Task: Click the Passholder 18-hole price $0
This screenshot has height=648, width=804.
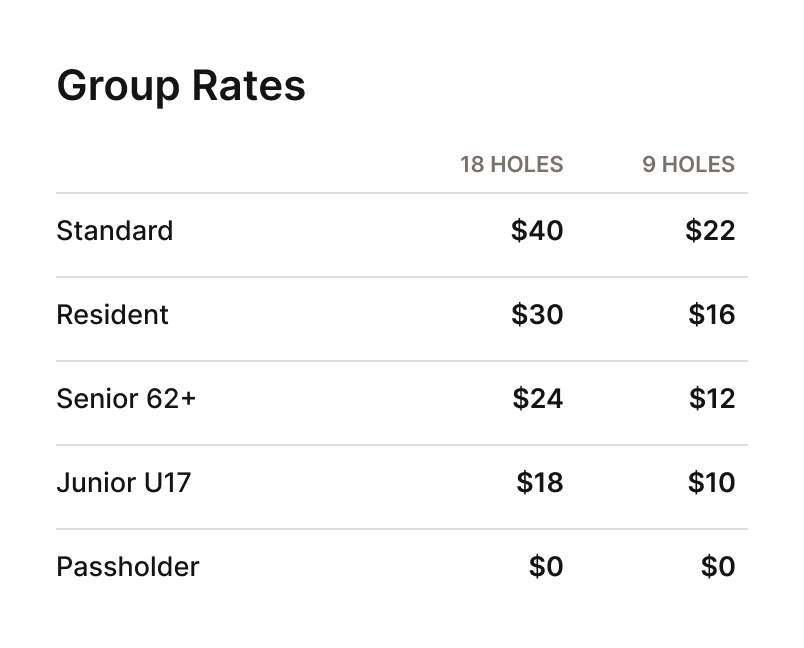Action: [546, 567]
